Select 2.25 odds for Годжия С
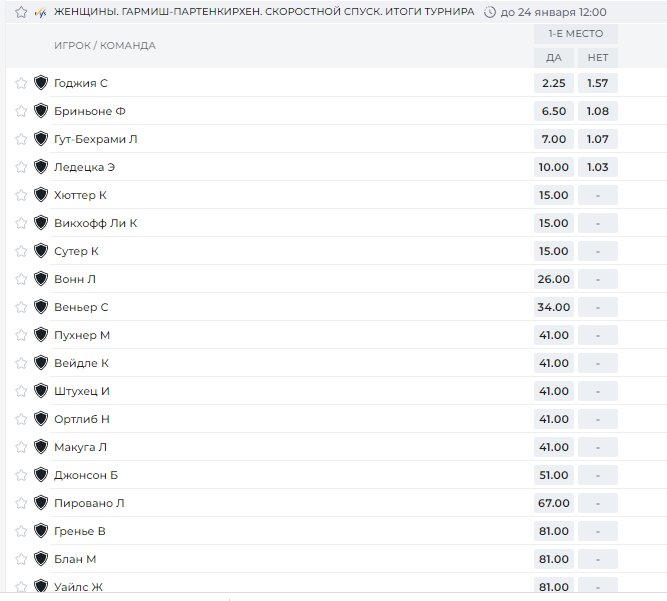Image resolution: width=667 pixels, height=601 pixels. click(x=553, y=83)
